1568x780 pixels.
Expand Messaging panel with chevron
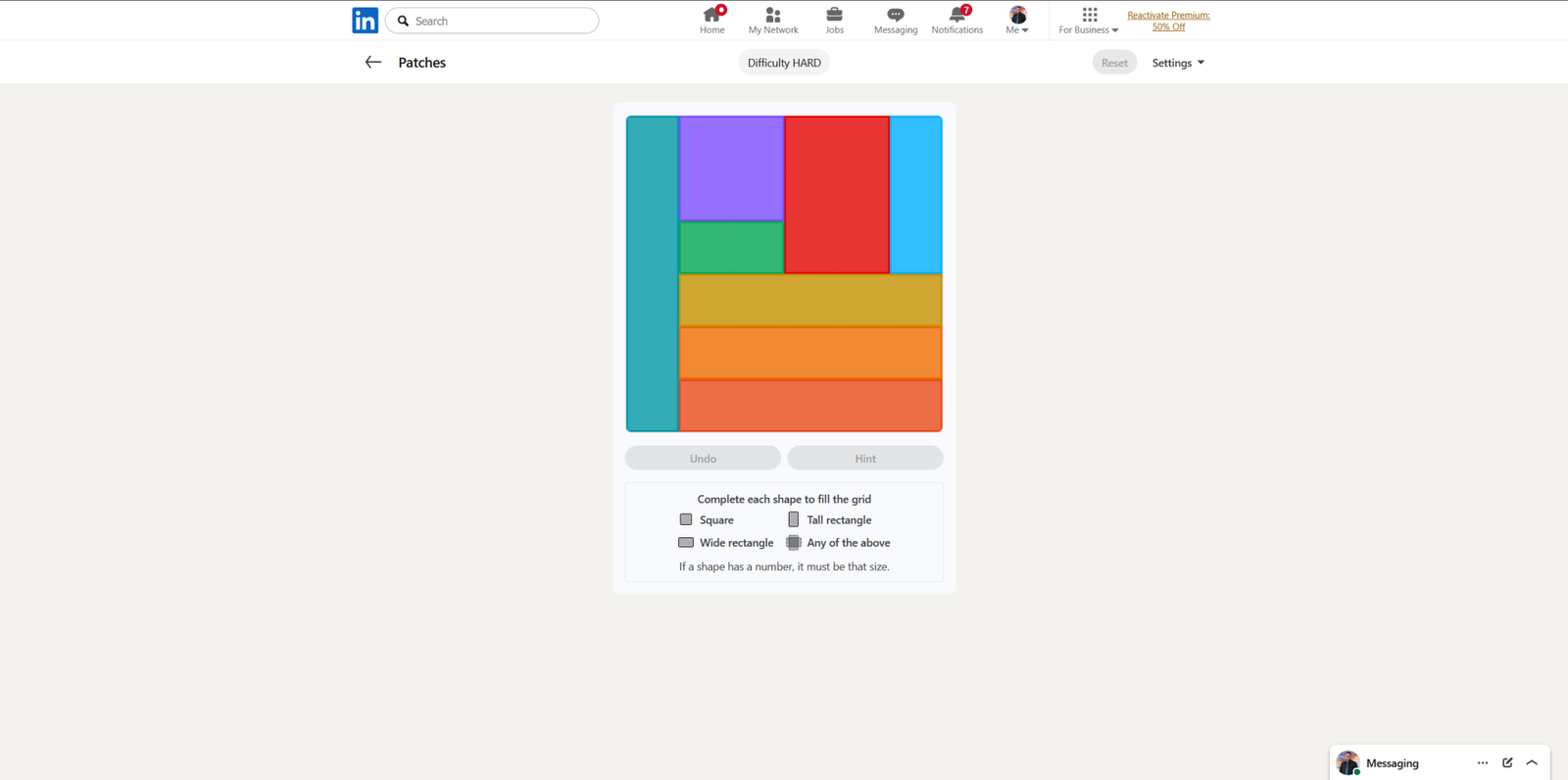(1532, 762)
